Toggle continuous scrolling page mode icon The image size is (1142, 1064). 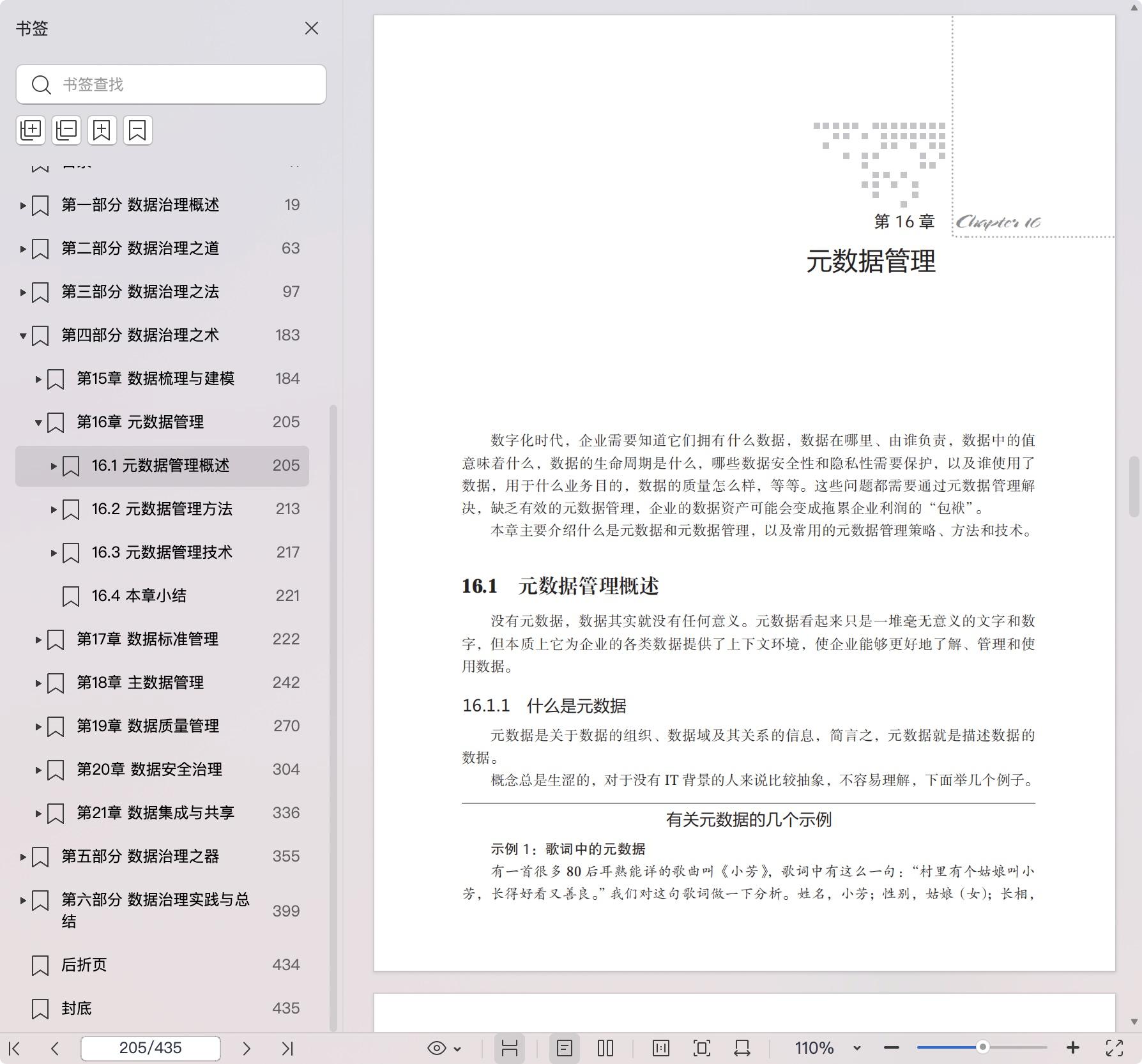[x=510, y=1048]
